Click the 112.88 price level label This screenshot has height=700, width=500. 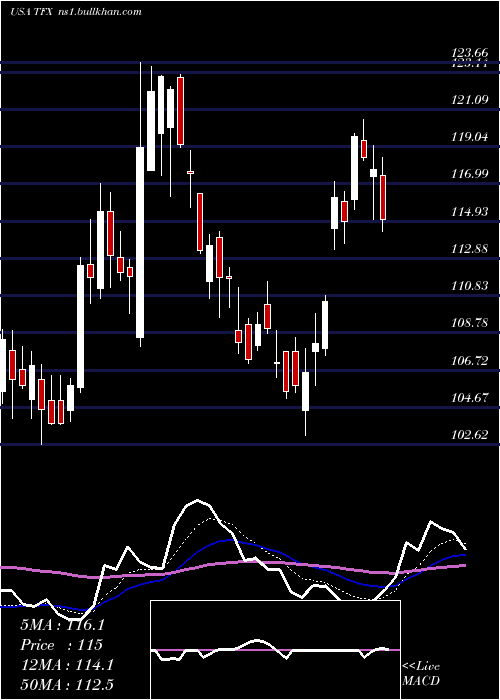(470, 249)
